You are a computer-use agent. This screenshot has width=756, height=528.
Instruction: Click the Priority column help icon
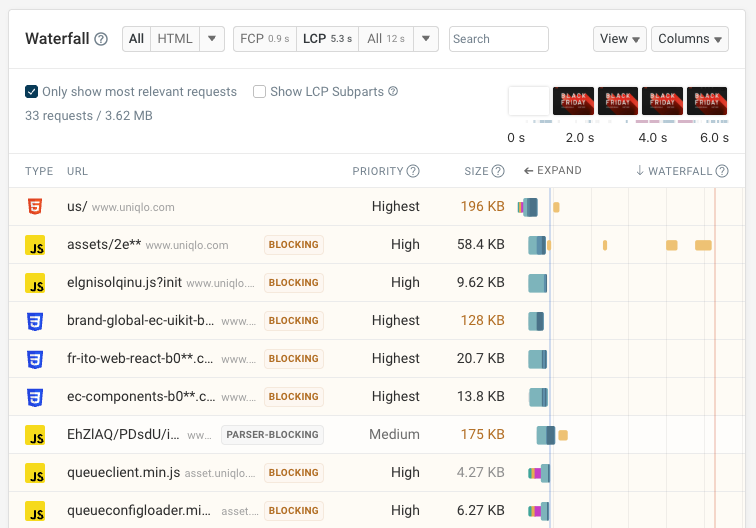[x=413, y=171]
